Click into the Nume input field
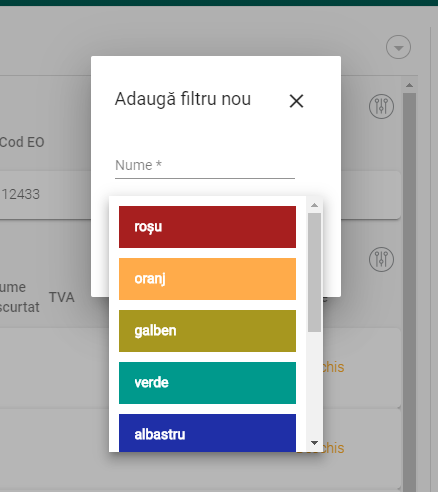 (x=205, y=165)
